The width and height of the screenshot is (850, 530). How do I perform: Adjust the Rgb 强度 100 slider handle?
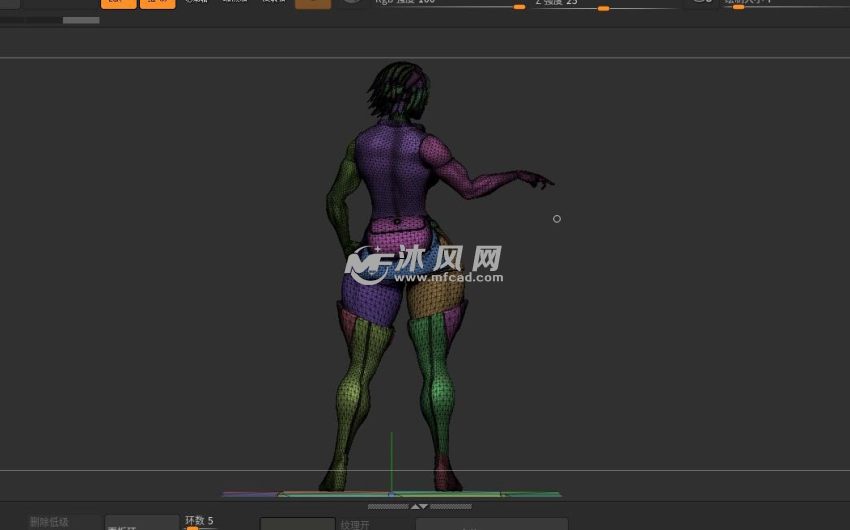(x=519, y=7)
